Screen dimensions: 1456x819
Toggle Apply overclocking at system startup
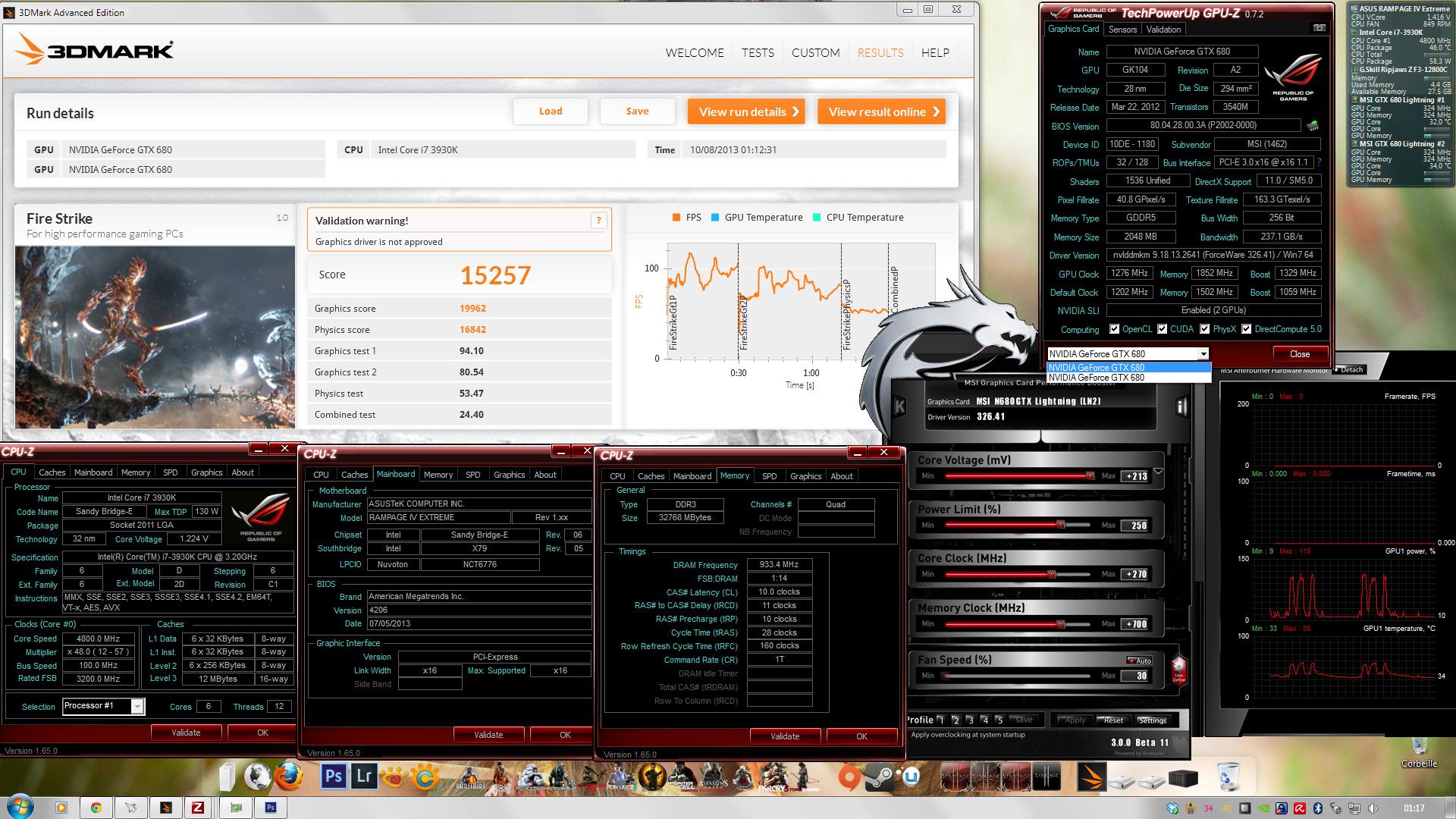point(968,735)
